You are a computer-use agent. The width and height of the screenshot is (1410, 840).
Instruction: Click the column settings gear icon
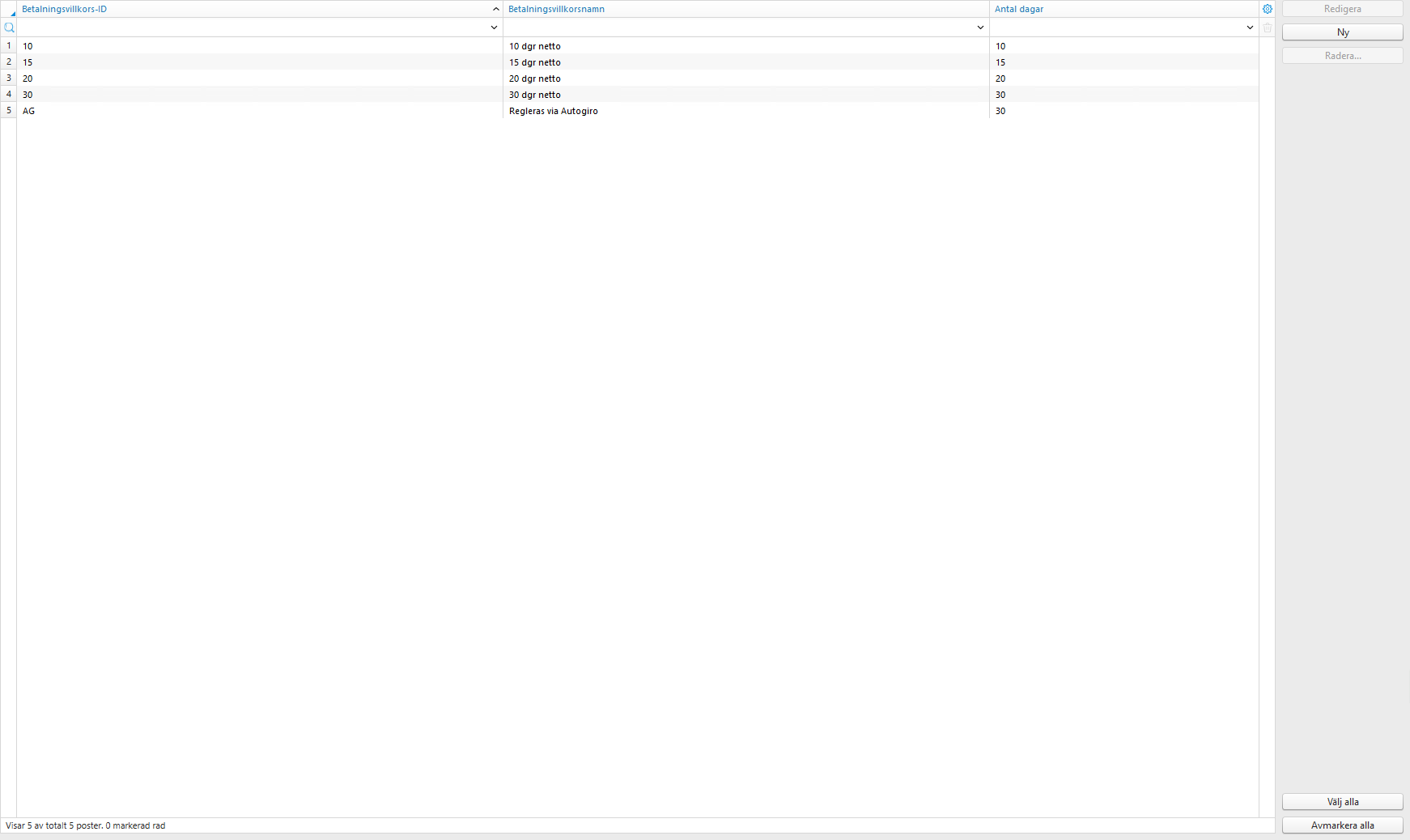pyautogui.click(x=1267, y=9)
